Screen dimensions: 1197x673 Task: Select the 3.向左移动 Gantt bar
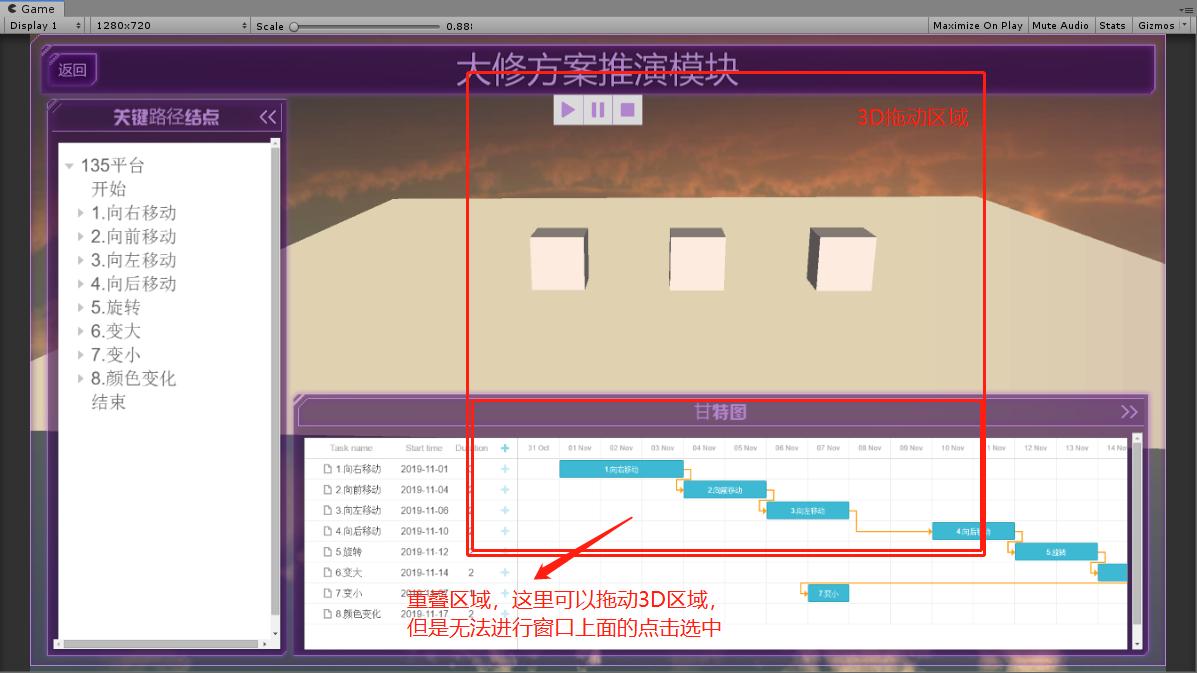(x=807, y=510)
